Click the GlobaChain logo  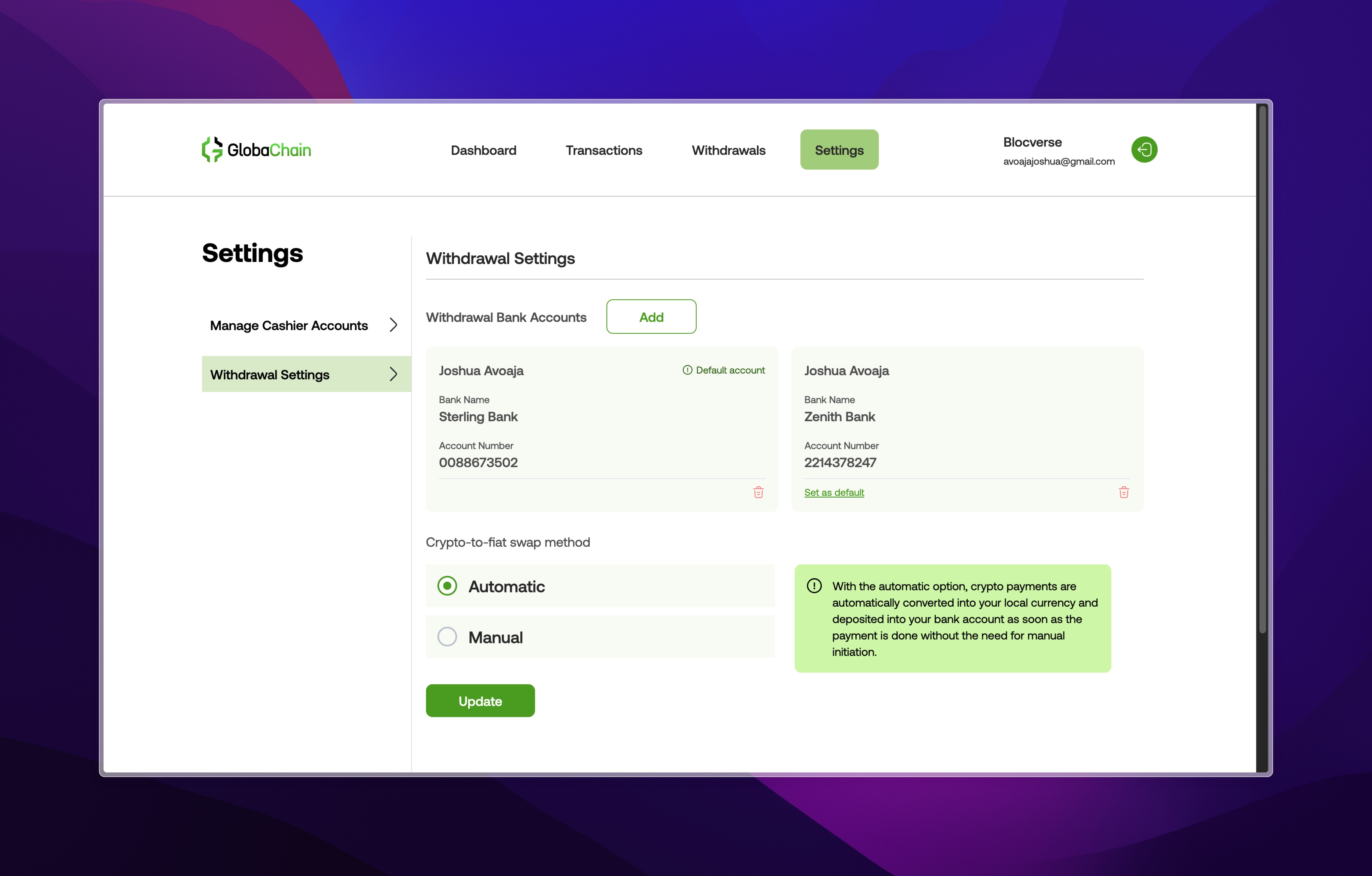[256, 149]
